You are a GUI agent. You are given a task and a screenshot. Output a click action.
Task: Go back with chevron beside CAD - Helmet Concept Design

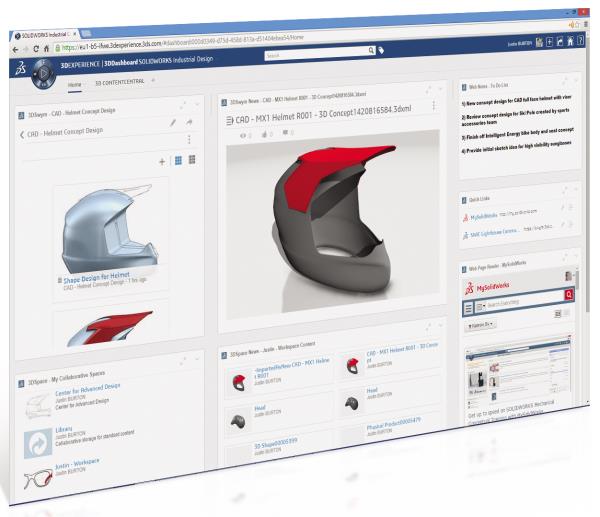[x=22, y=134]
